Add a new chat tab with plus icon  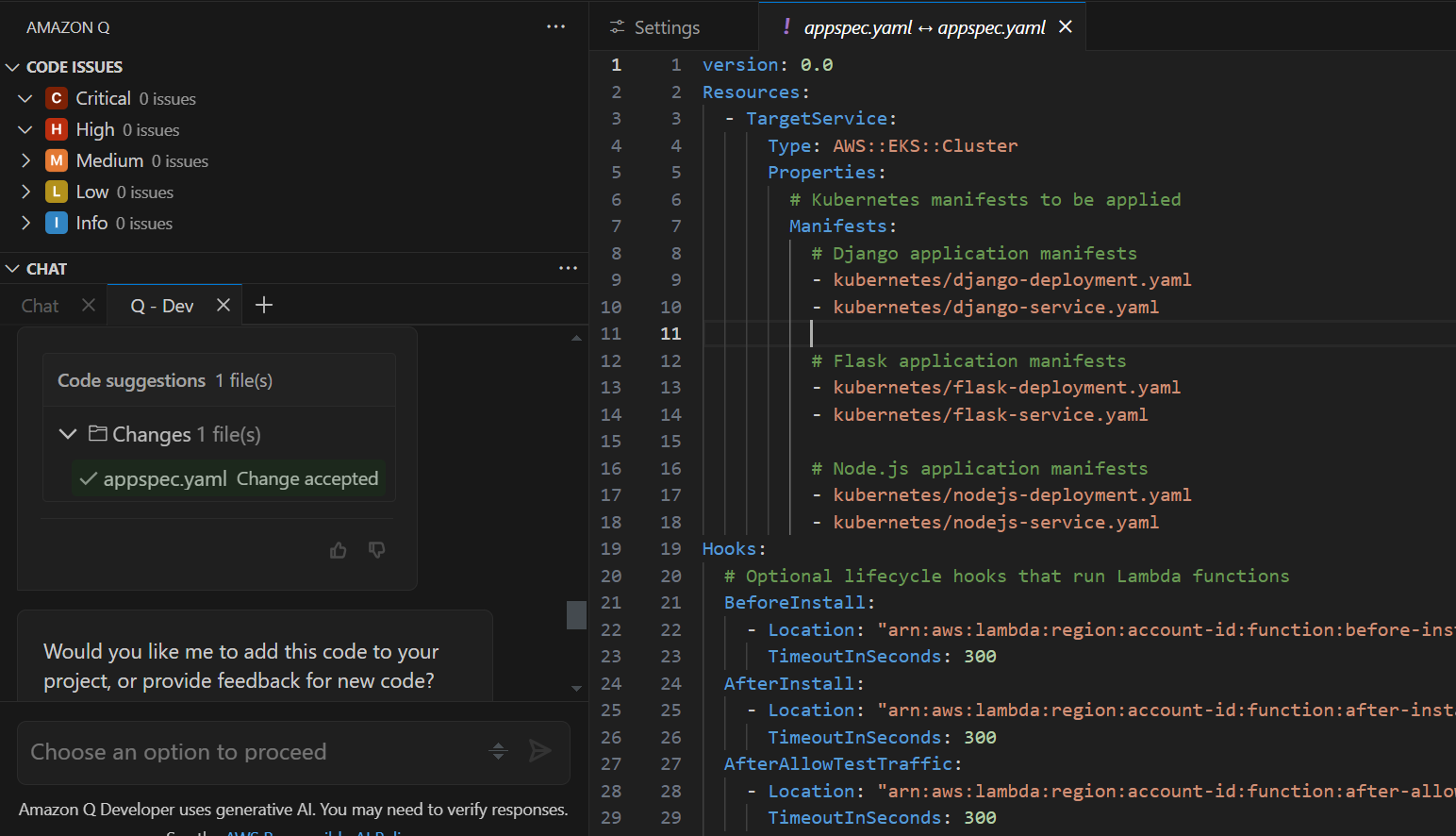coord(264,305)
